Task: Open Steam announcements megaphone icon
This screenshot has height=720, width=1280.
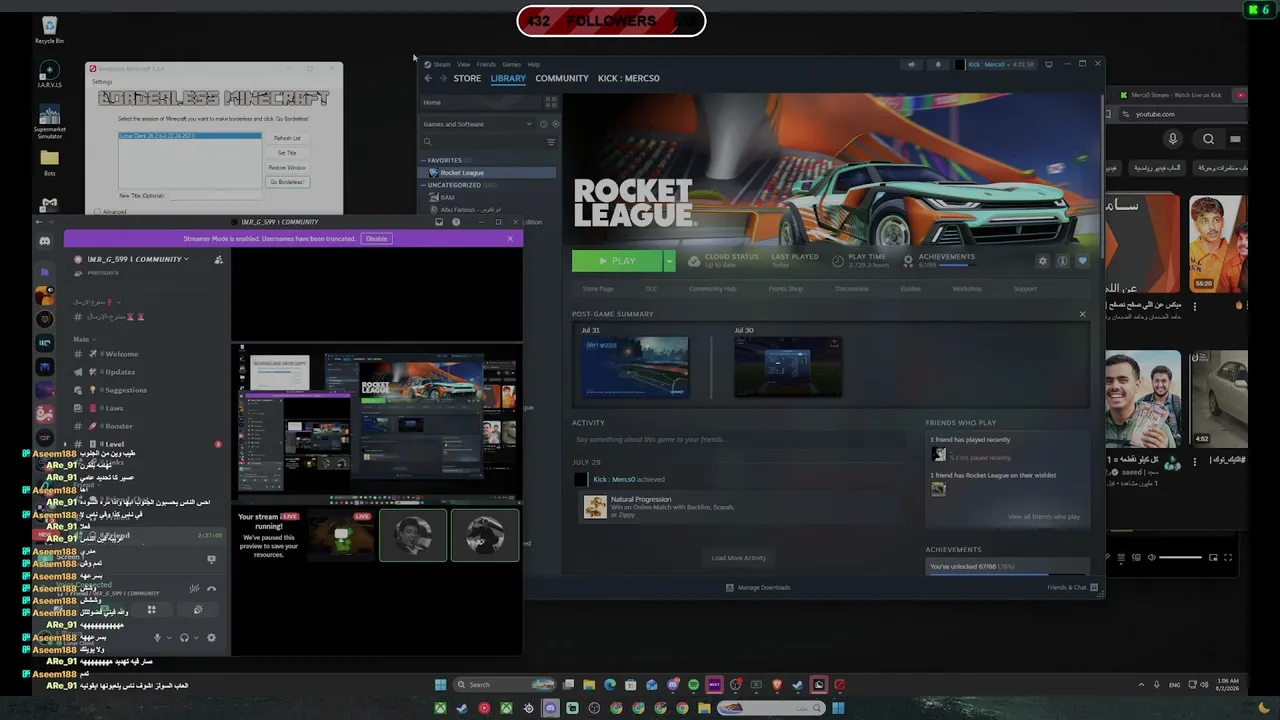Action: (x=911, y=64)
